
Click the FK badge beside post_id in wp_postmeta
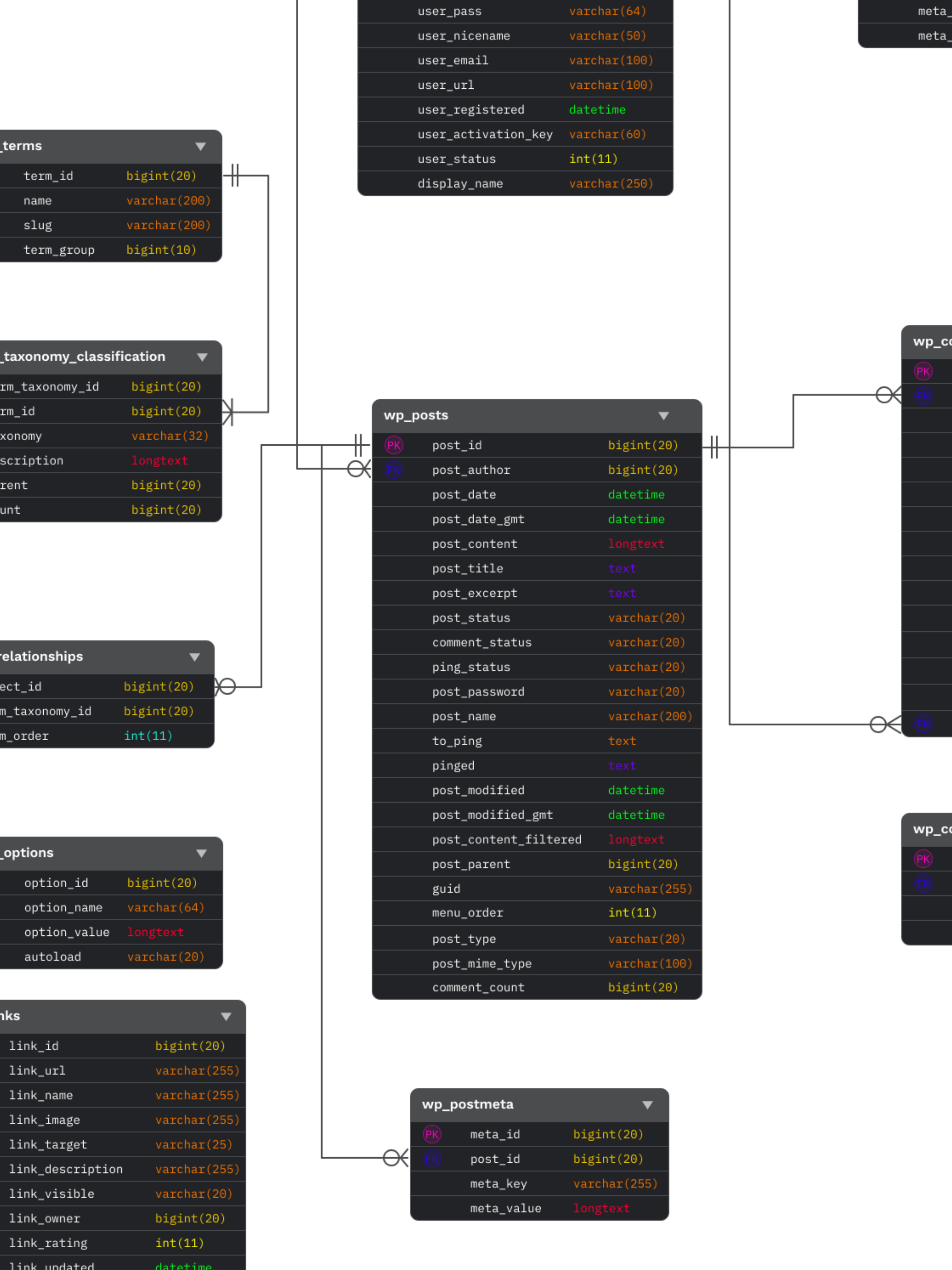tap(432, 1159)
